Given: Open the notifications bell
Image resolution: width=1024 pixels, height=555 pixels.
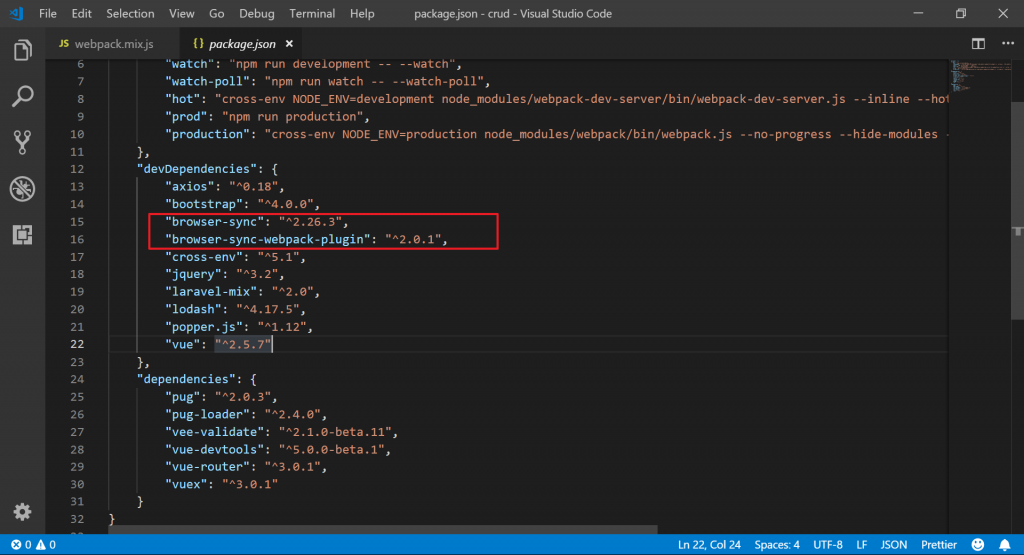Looking at the screenshot, I should click(x=1004, y=545).
